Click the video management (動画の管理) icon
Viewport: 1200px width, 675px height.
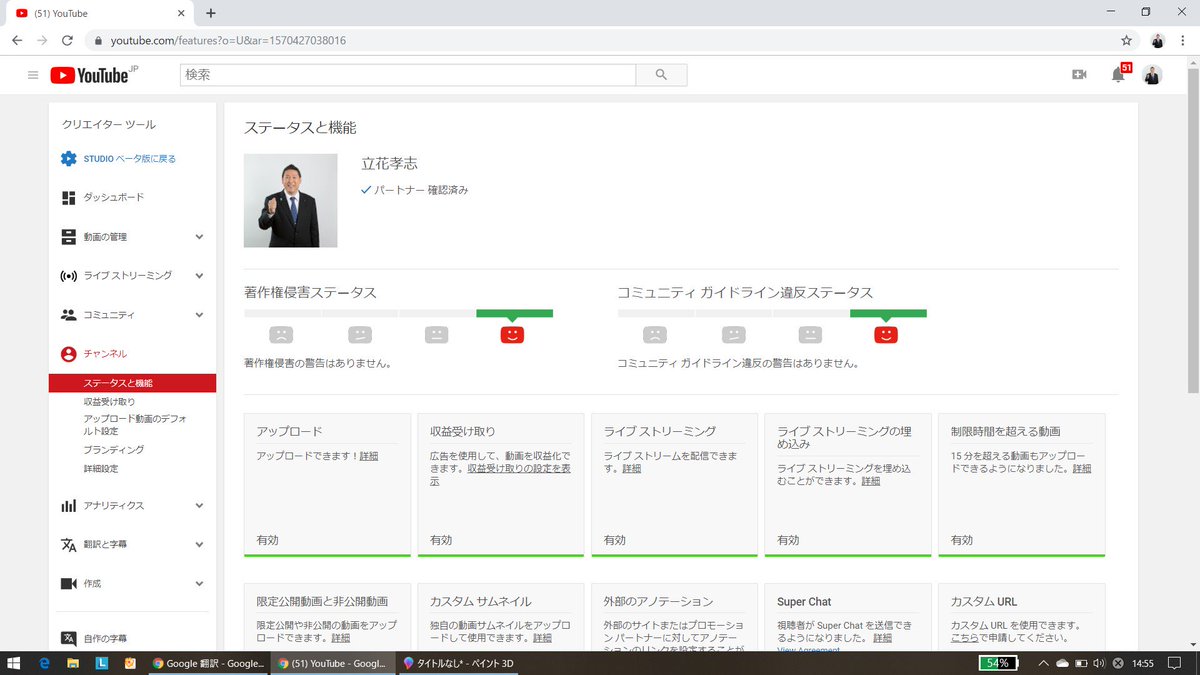coord(68,237)
